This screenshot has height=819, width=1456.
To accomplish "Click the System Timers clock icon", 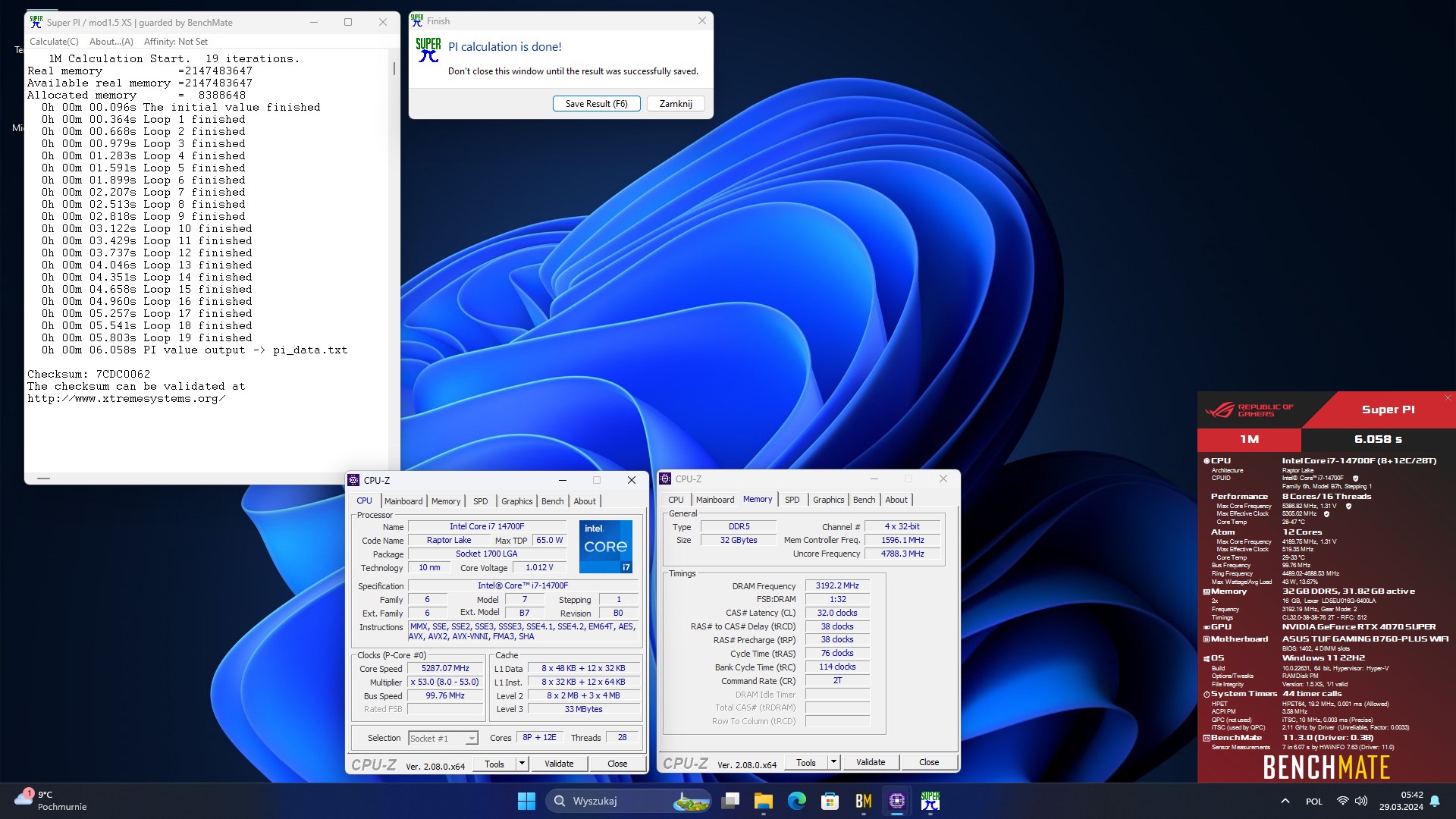I will point(1207,694).
